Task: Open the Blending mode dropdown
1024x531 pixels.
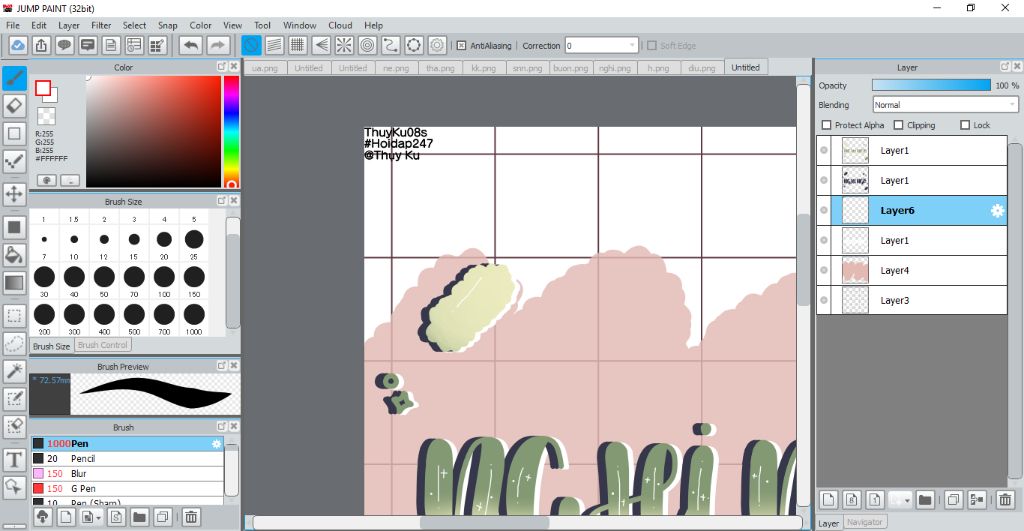Action: (x=946, y=105)
